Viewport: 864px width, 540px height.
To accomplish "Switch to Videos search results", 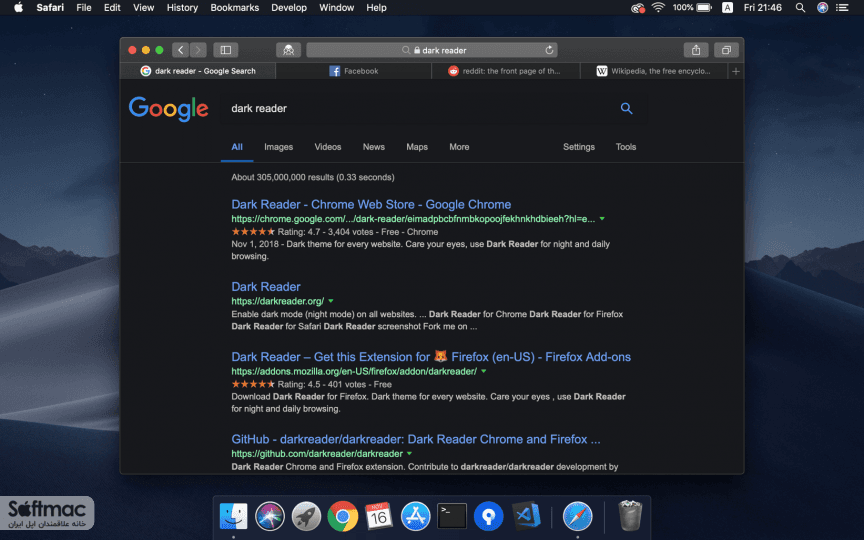I will pyautogui.click(x=328, y=147).
